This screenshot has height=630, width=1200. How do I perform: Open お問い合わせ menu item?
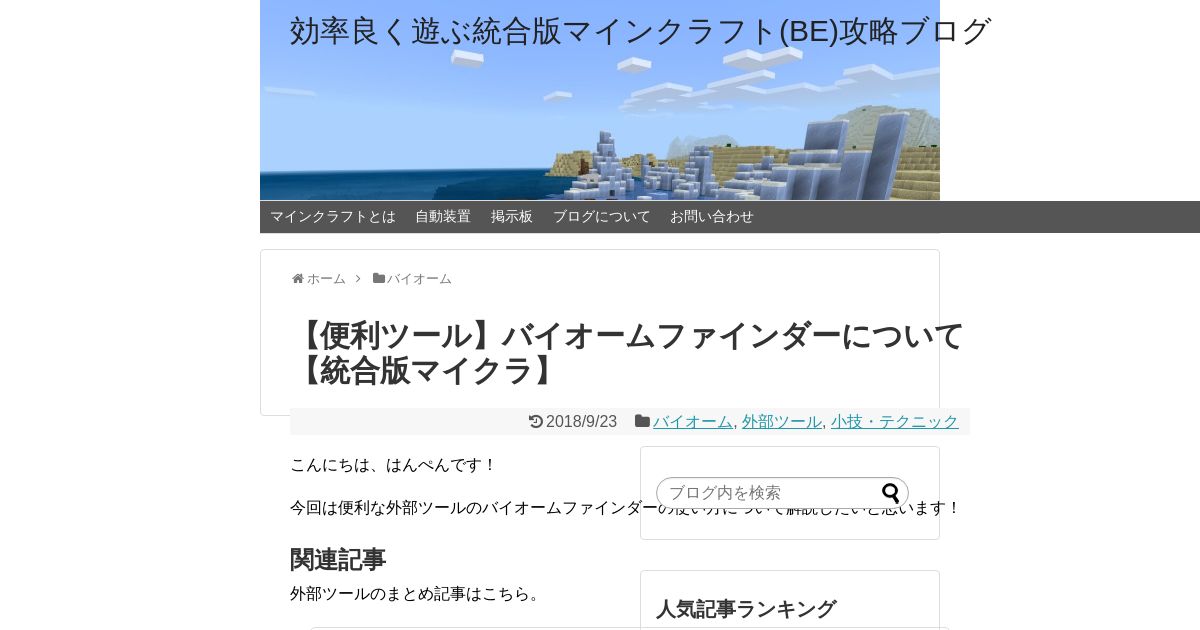point(712,217)
